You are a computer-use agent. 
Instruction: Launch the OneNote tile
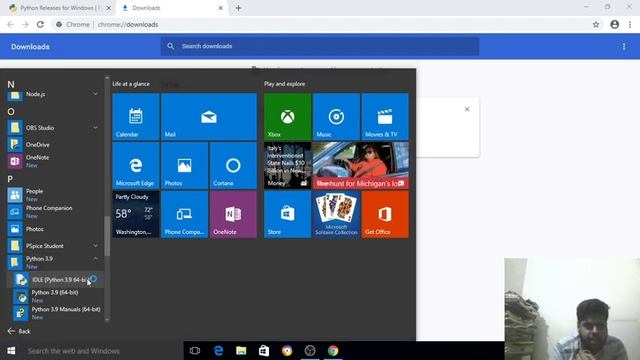(233, 214)
